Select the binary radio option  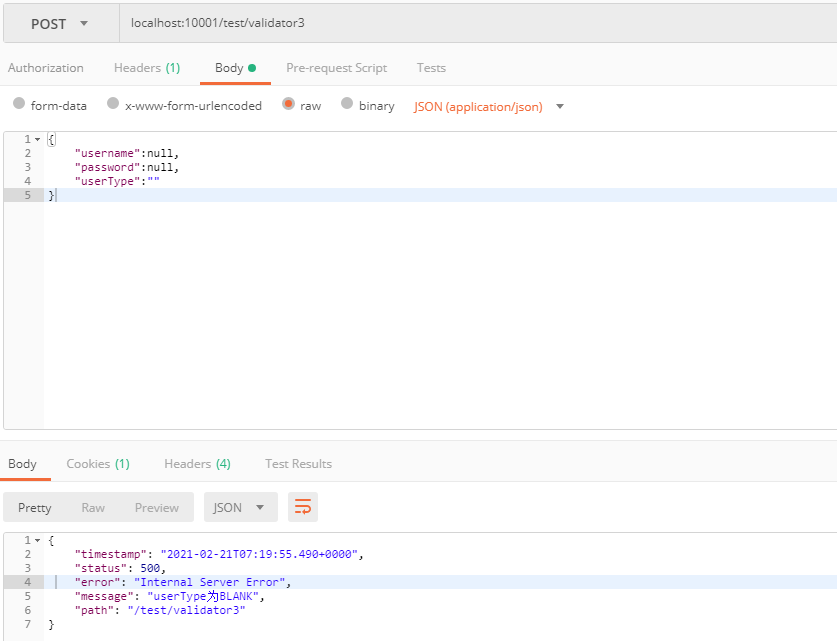[347, 104]
